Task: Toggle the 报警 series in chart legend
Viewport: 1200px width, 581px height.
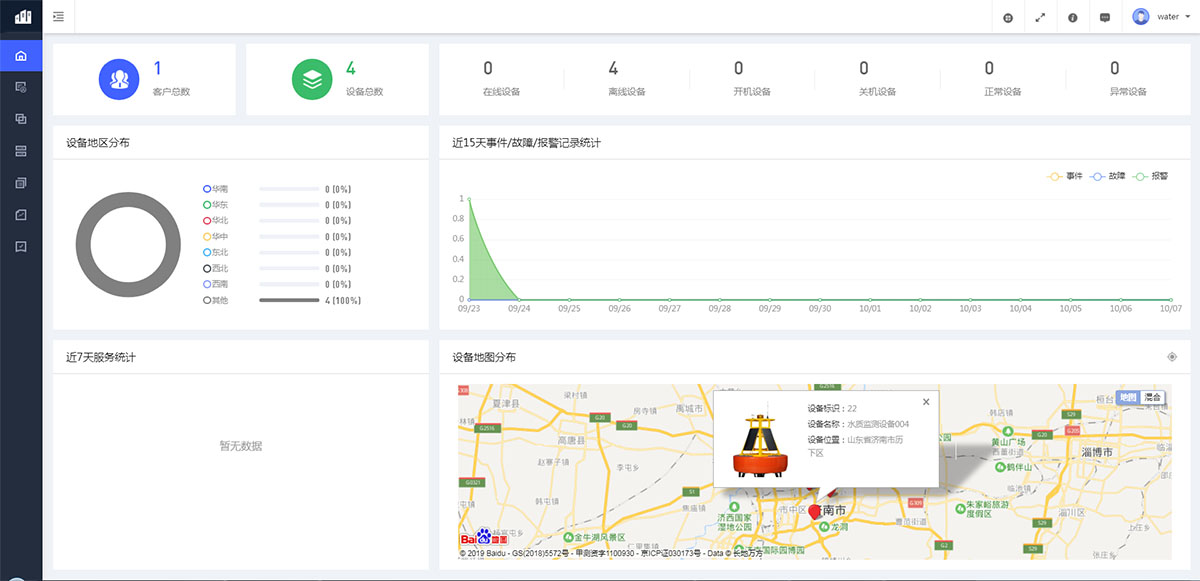Action: pyautogui.click(x=1151, y=176)
